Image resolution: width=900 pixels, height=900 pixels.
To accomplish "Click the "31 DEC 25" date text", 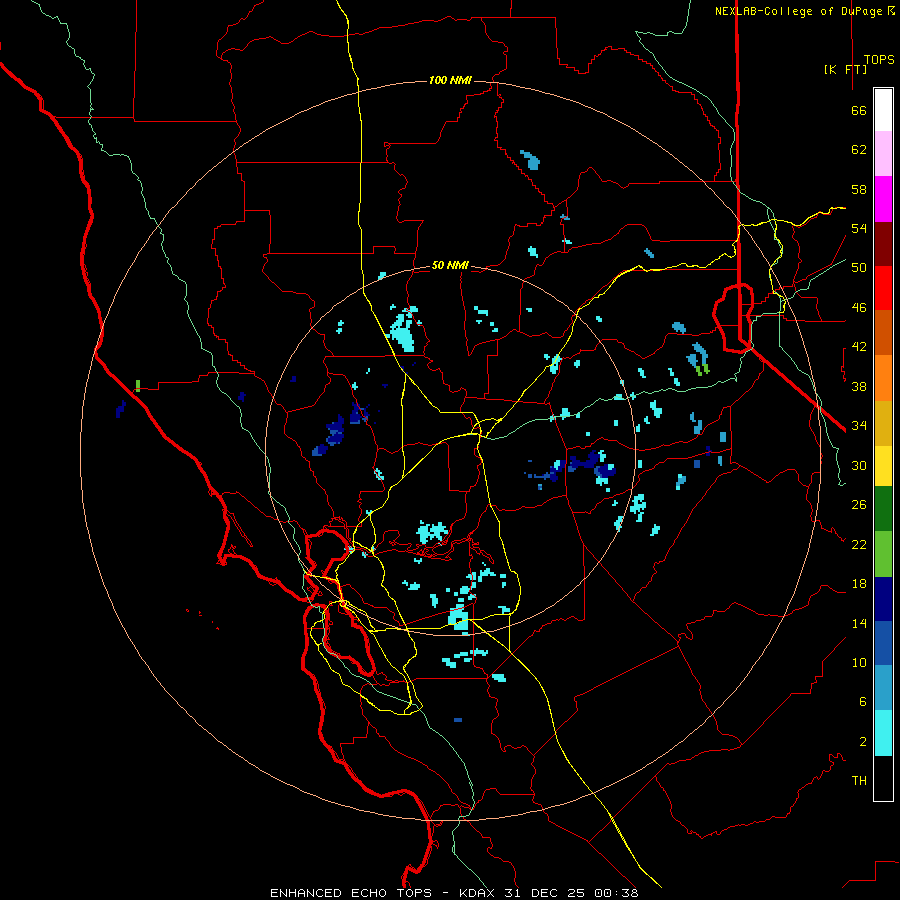I will point(545,893).
